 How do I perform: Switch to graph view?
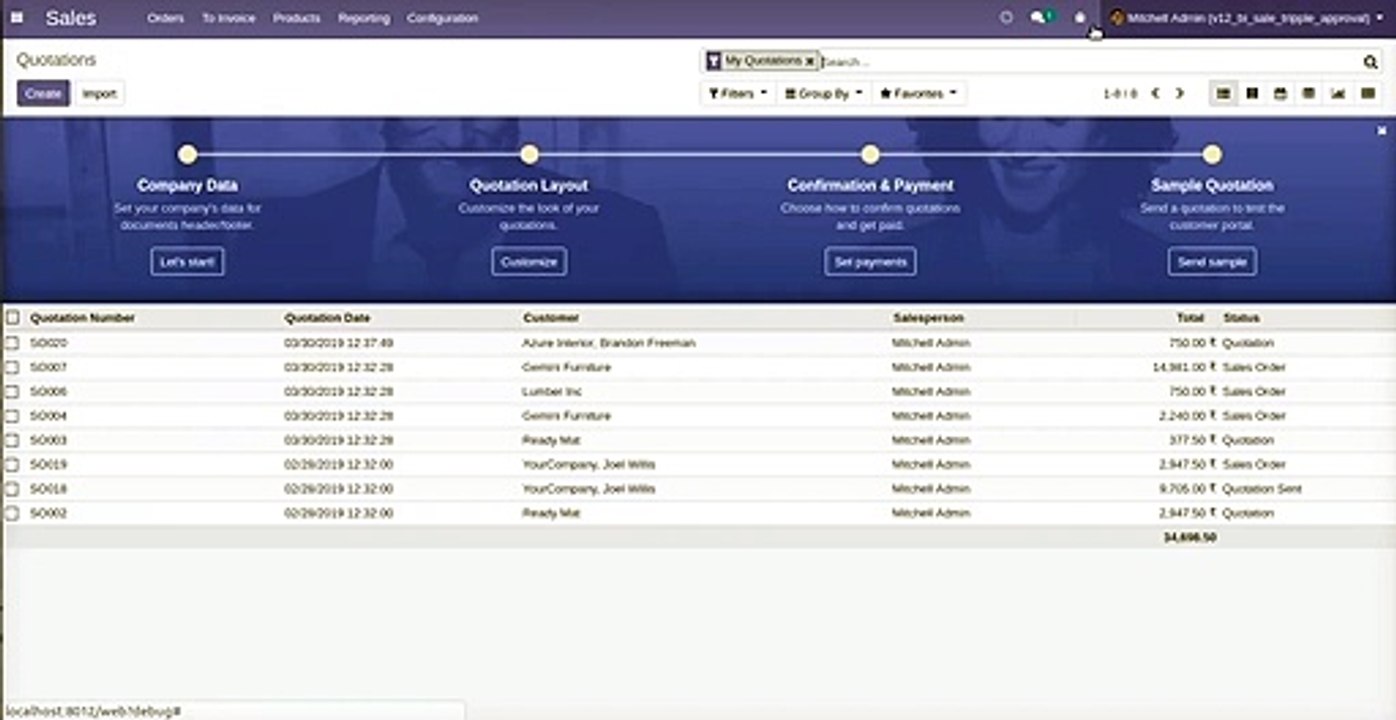pyautogui.click(x=1337, y=93)
